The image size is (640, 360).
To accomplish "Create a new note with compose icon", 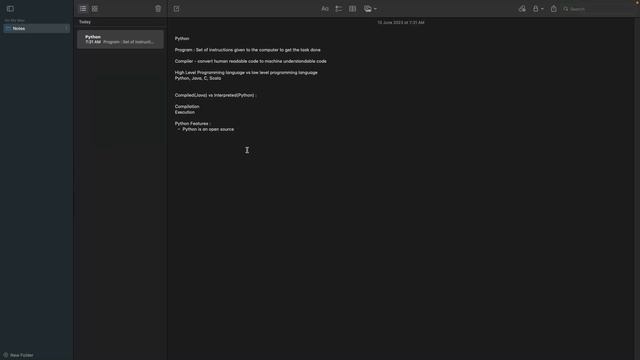I will tap(176, 9).
